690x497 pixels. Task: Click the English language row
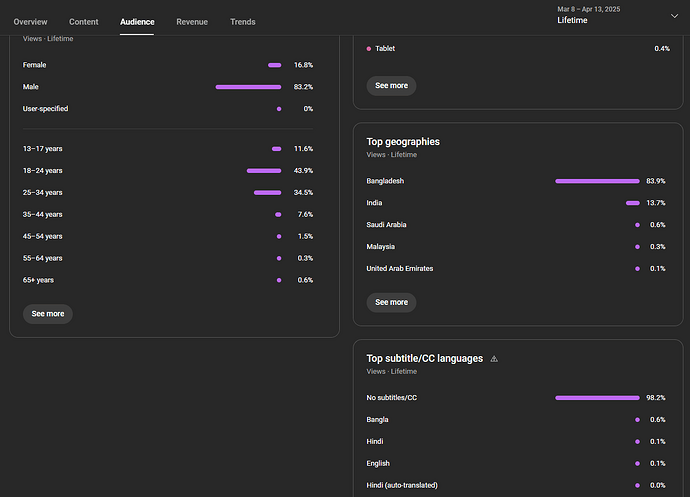coord(516,464)
